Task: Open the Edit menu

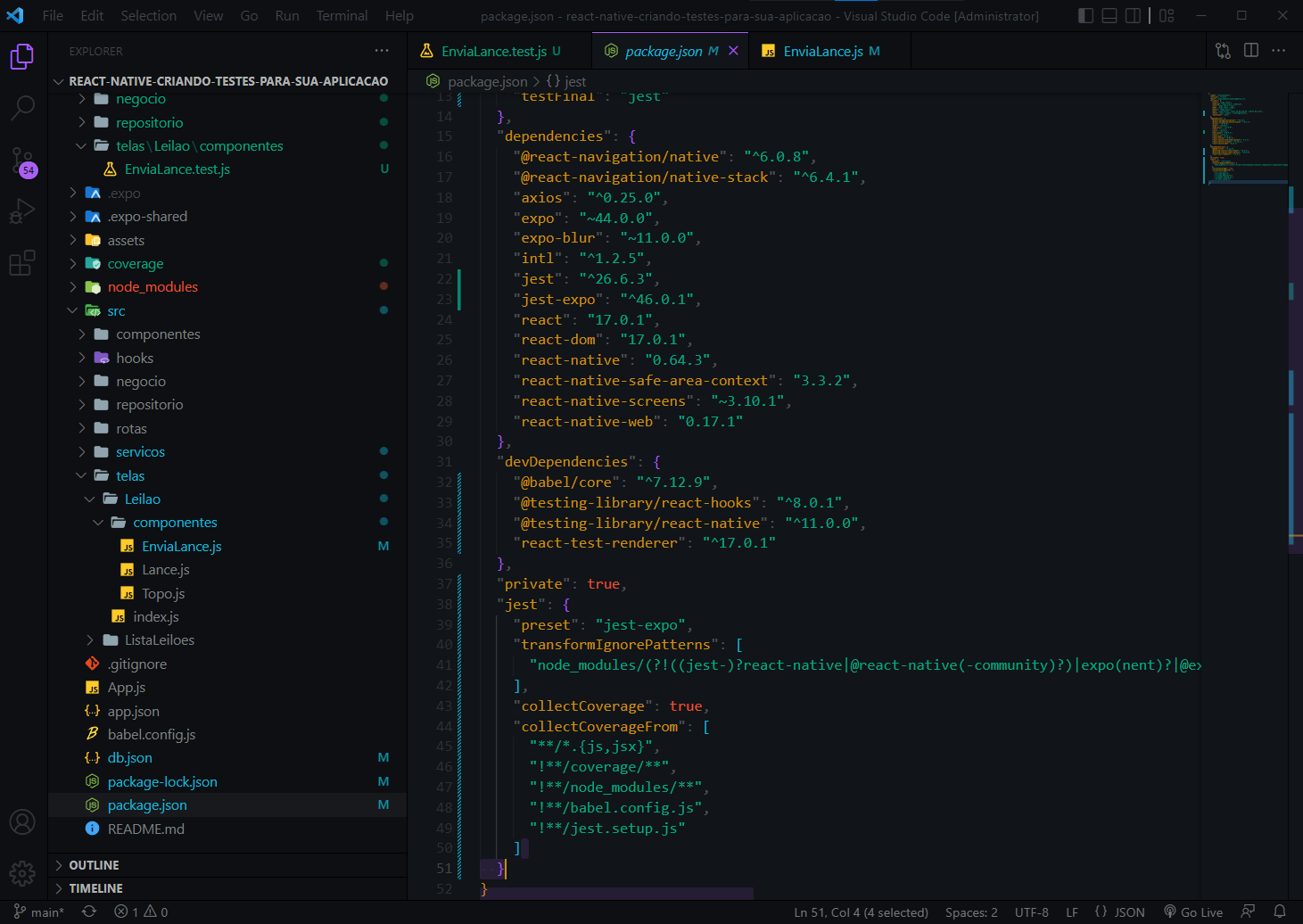Action: [x=92, y=15]
